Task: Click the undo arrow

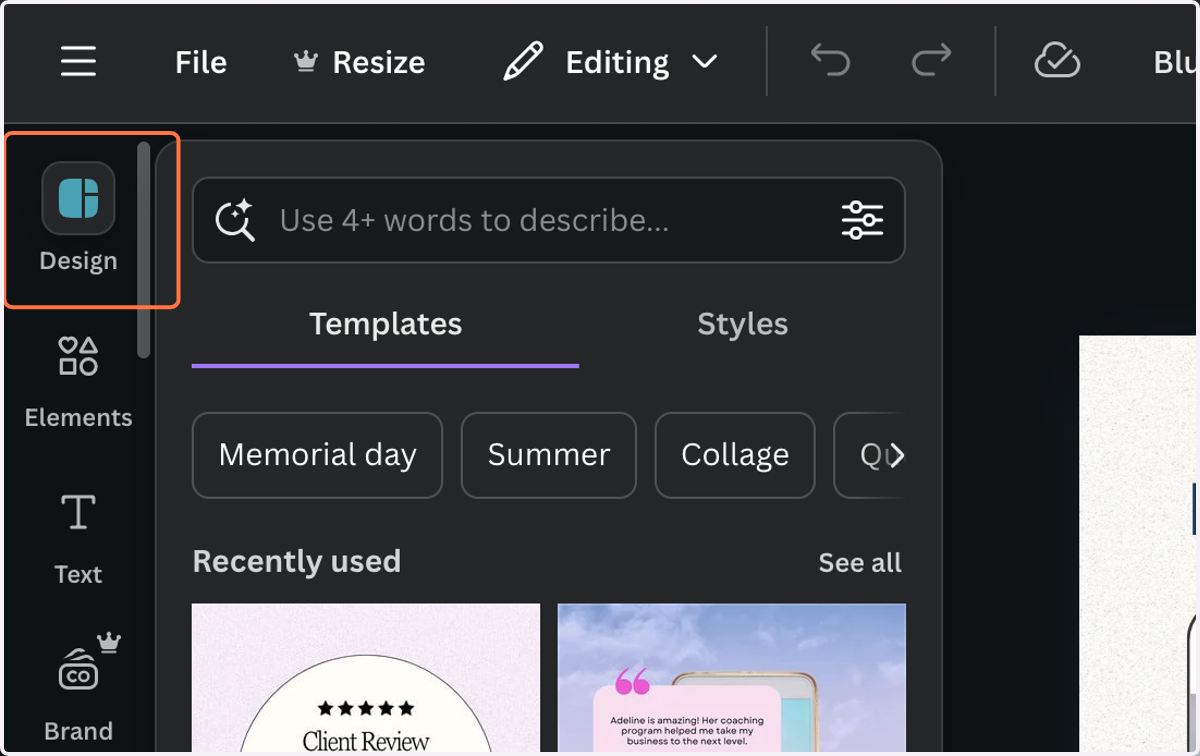Action: 830,62
